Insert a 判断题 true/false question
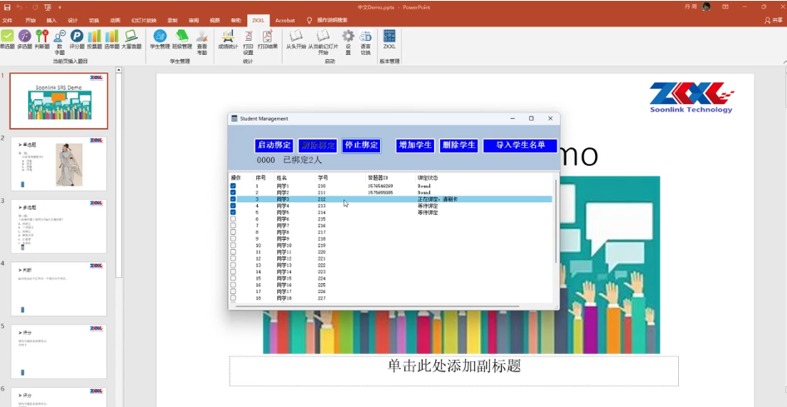The height and width of the screenshot is (407, 787). pyautogui.click(x=42, y=38)
